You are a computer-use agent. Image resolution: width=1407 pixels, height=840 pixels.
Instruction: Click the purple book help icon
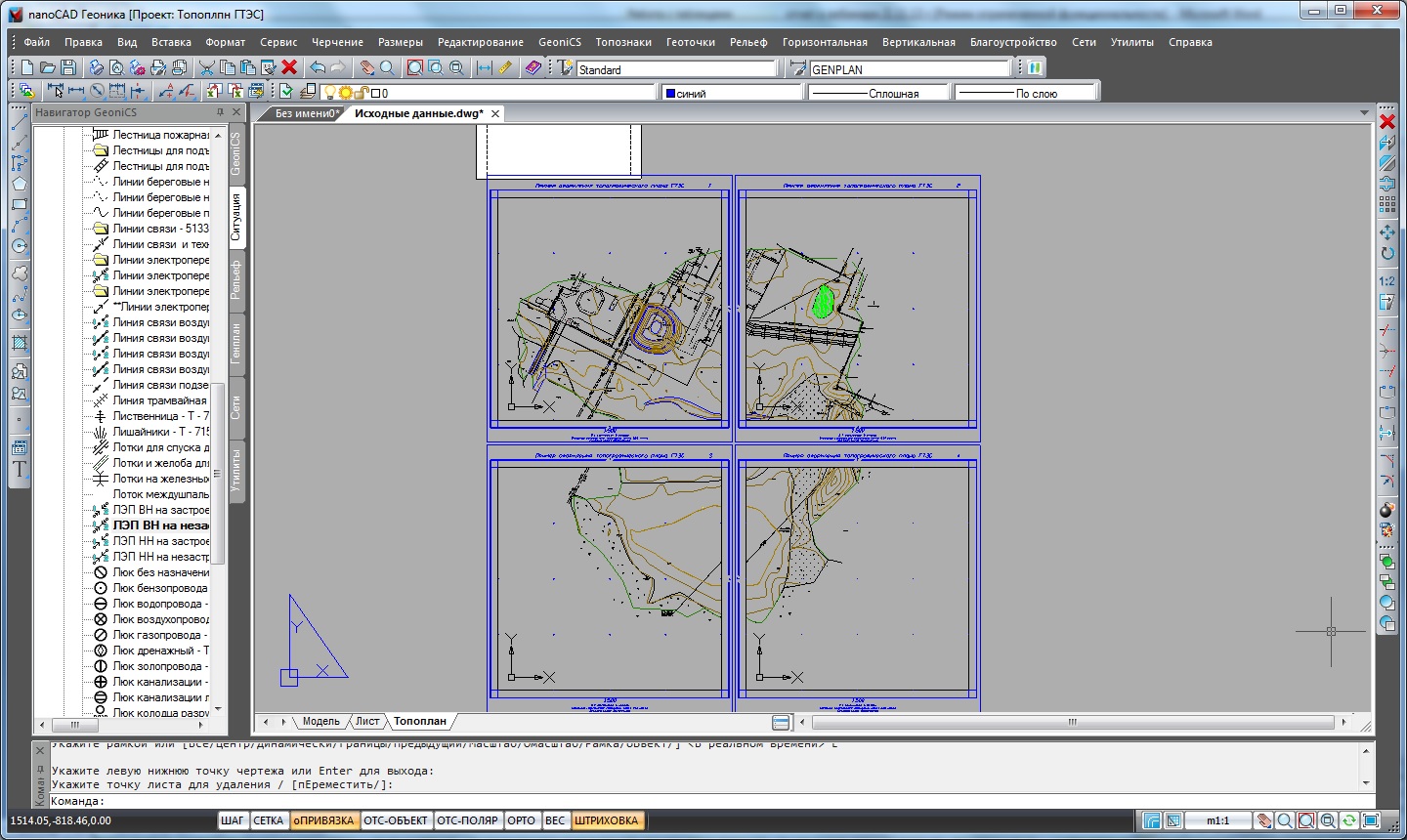[533, 67]
